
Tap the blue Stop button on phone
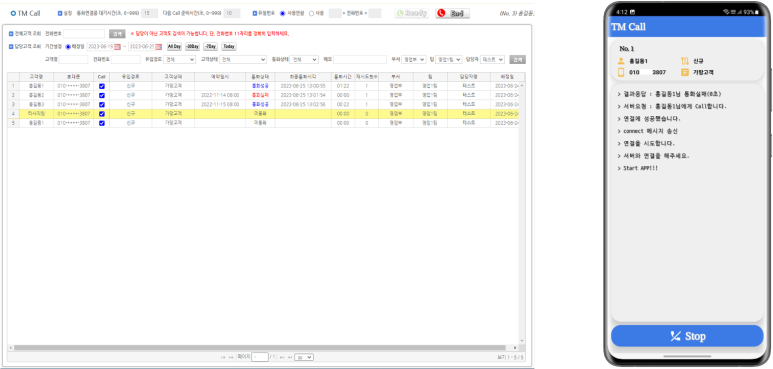[687, 336]
